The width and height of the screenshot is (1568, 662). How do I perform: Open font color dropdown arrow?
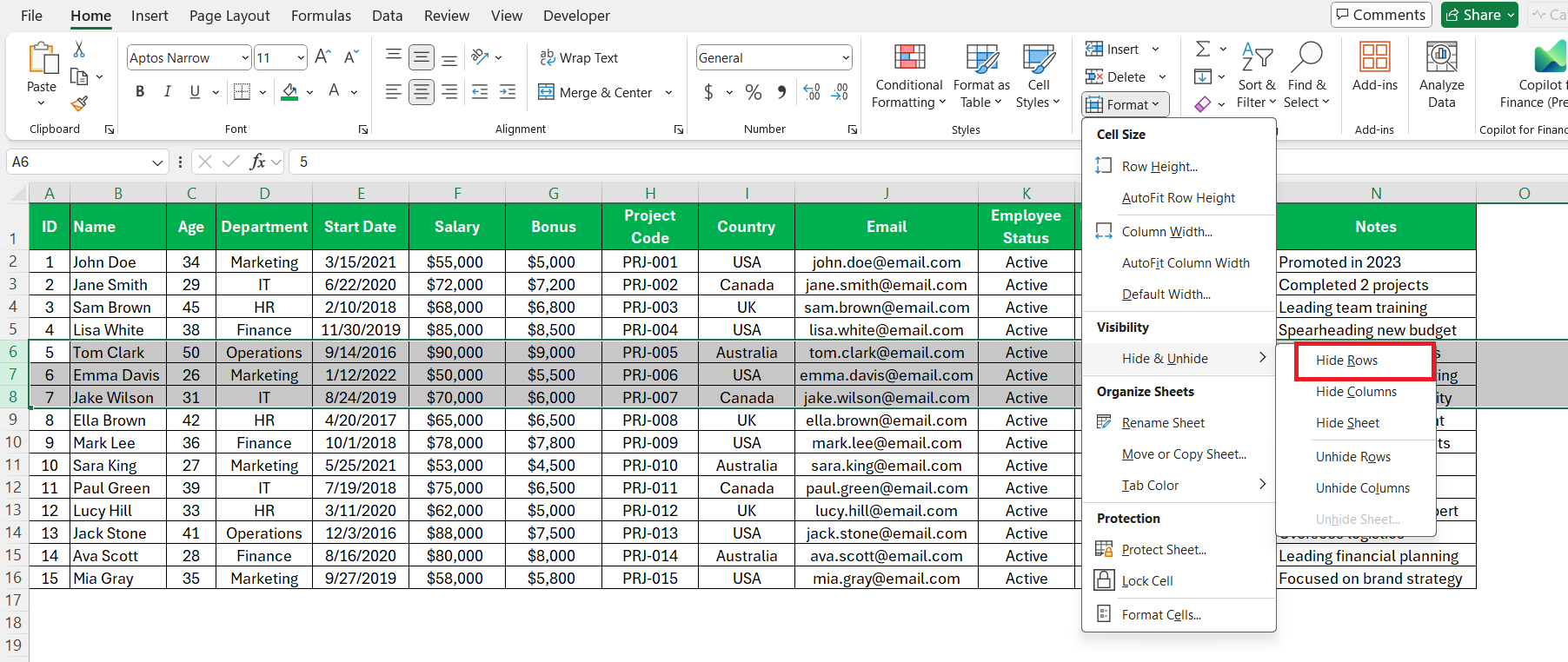tap(354, 92)
